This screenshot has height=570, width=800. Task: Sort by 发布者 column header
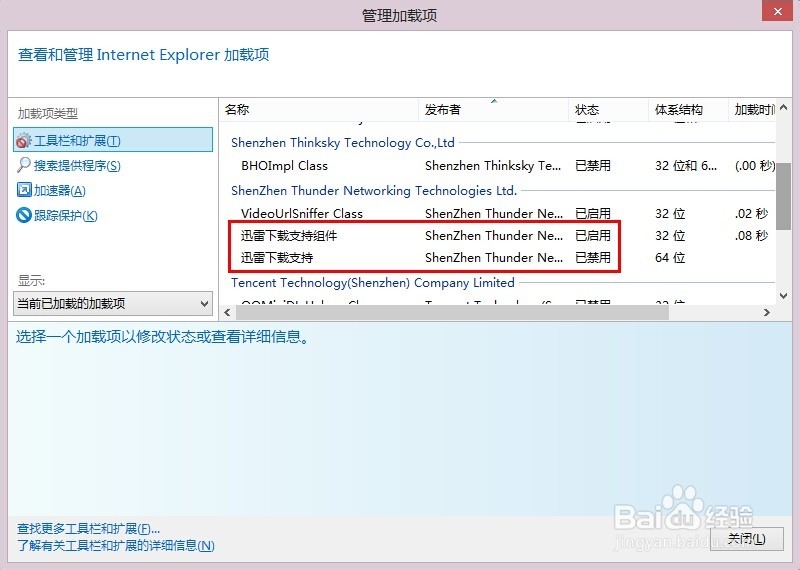493,109
